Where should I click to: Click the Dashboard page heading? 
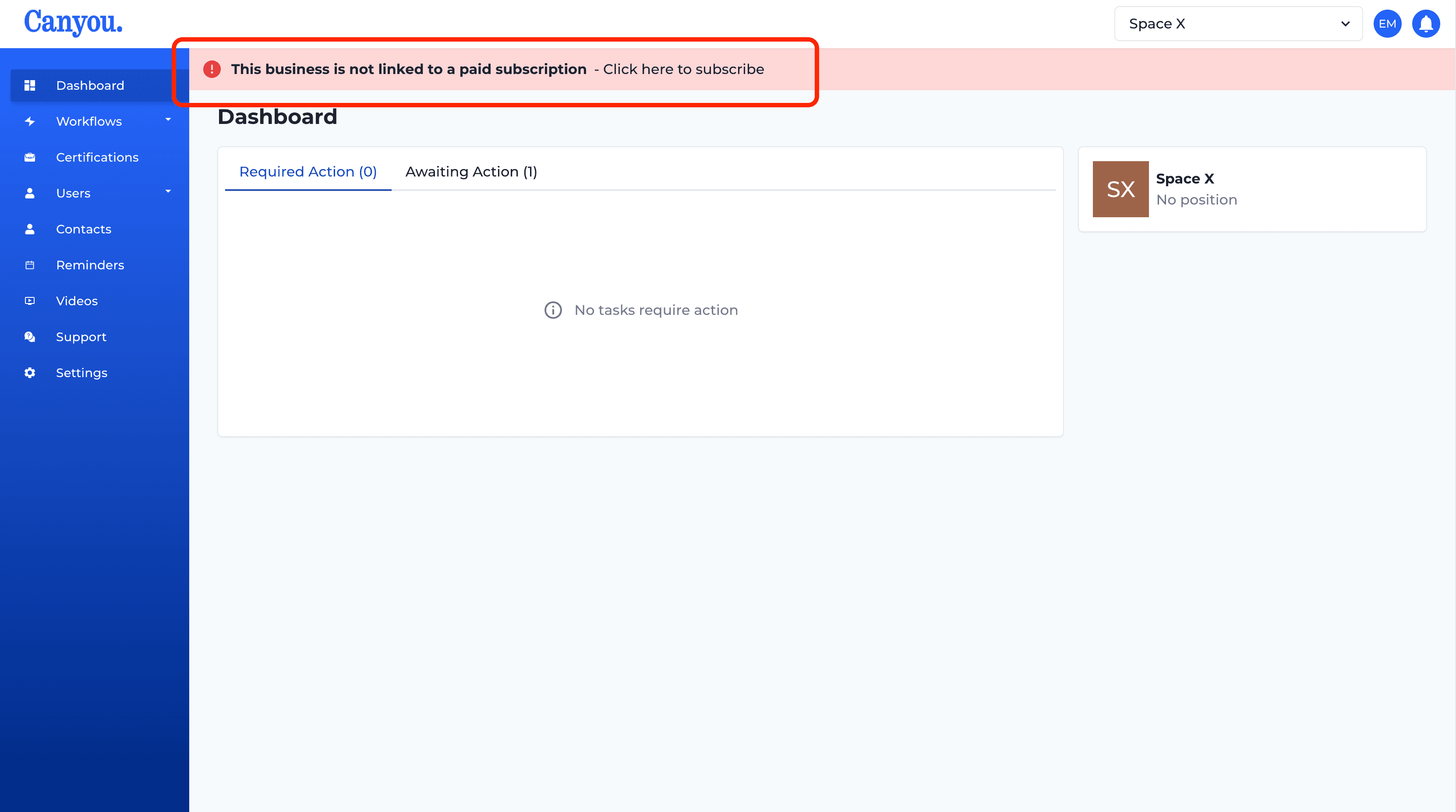tap(277, 117)
